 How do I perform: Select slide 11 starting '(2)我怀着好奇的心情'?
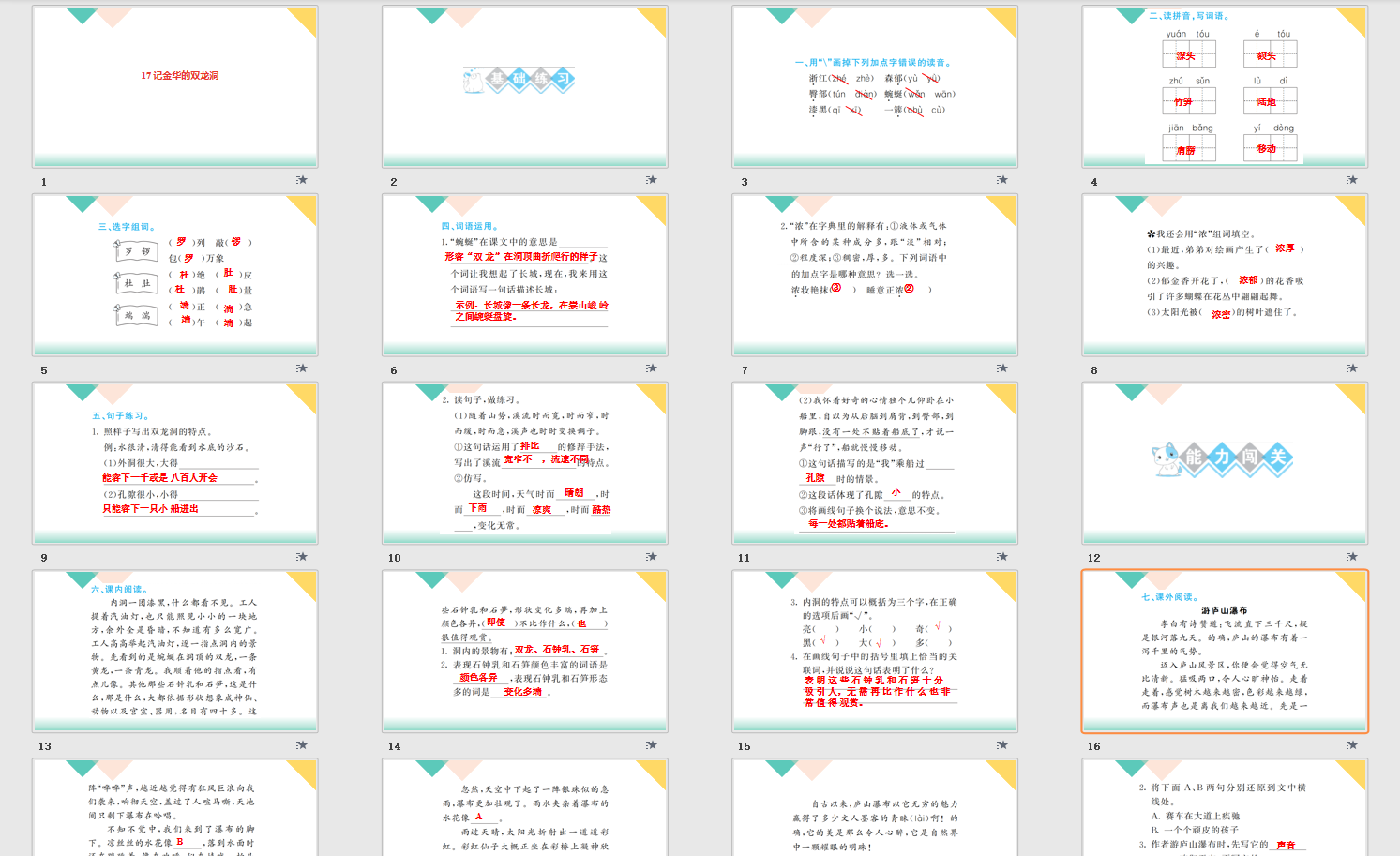point(875,463)
